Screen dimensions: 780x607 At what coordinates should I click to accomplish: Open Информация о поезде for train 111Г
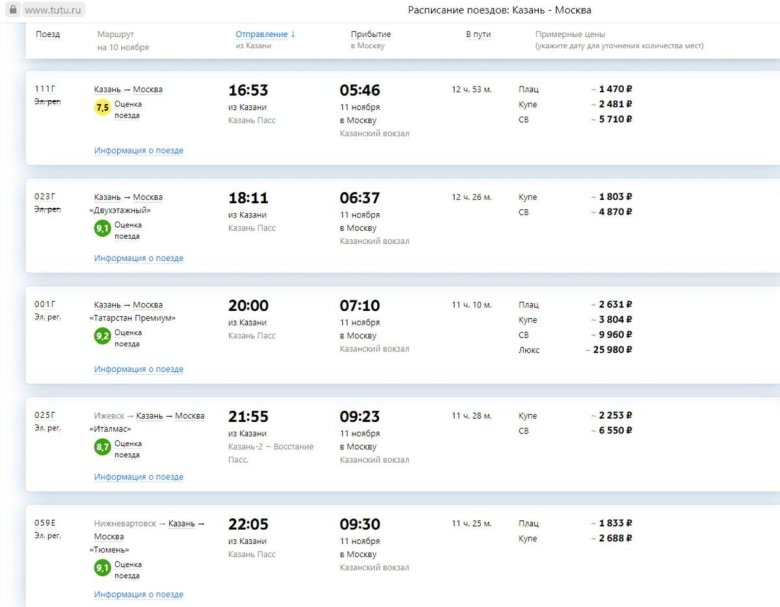pyautogui.click(x=139, y=151)
